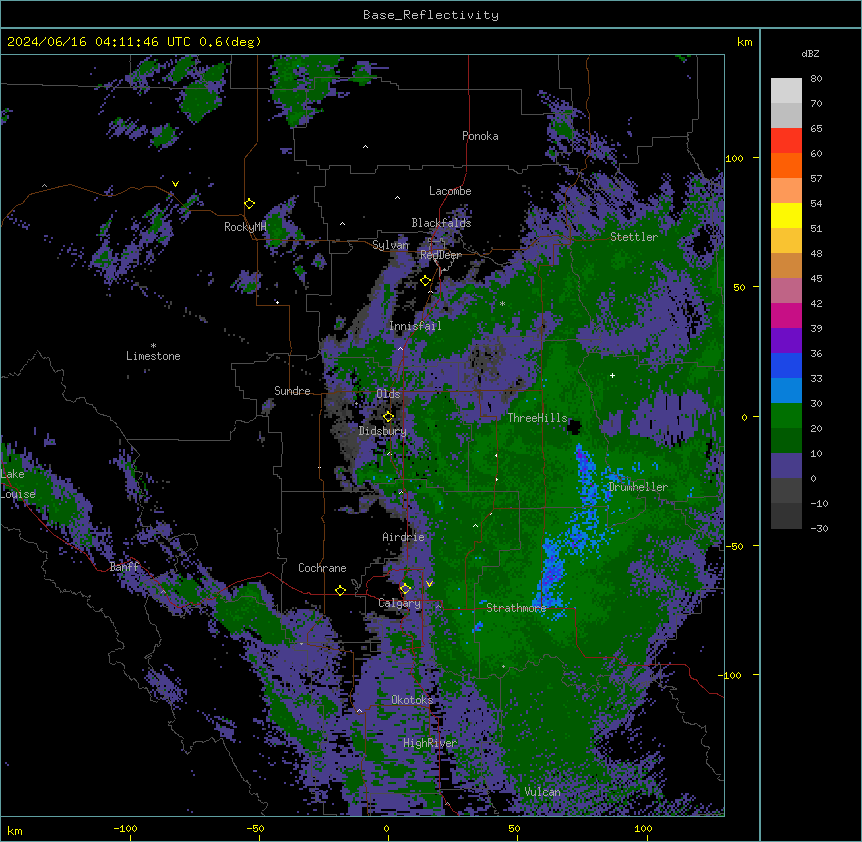Pick the royal blue swatch between 36 and 33

tap(786, 365)
